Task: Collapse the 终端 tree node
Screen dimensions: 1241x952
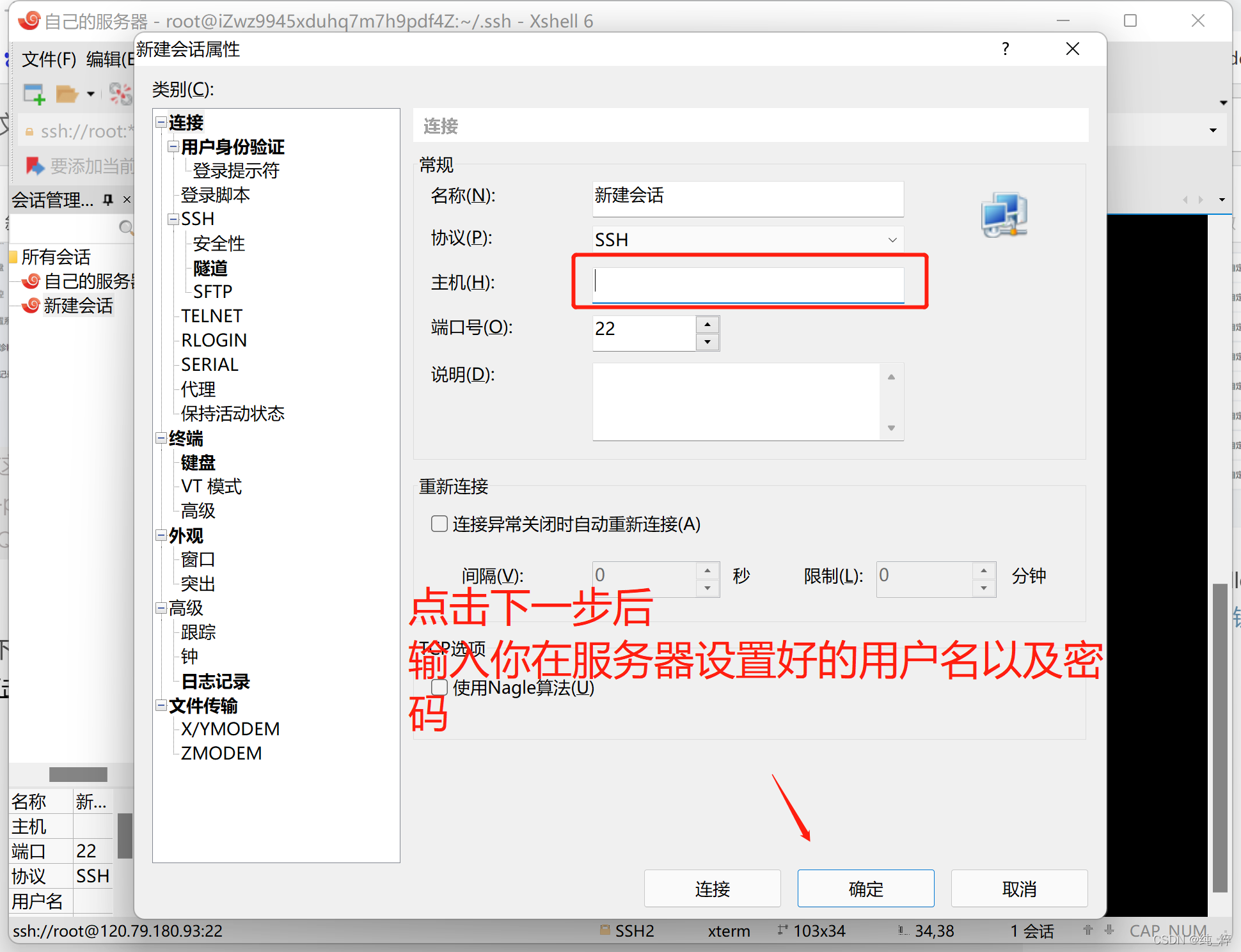Action: tap(161, 438)
